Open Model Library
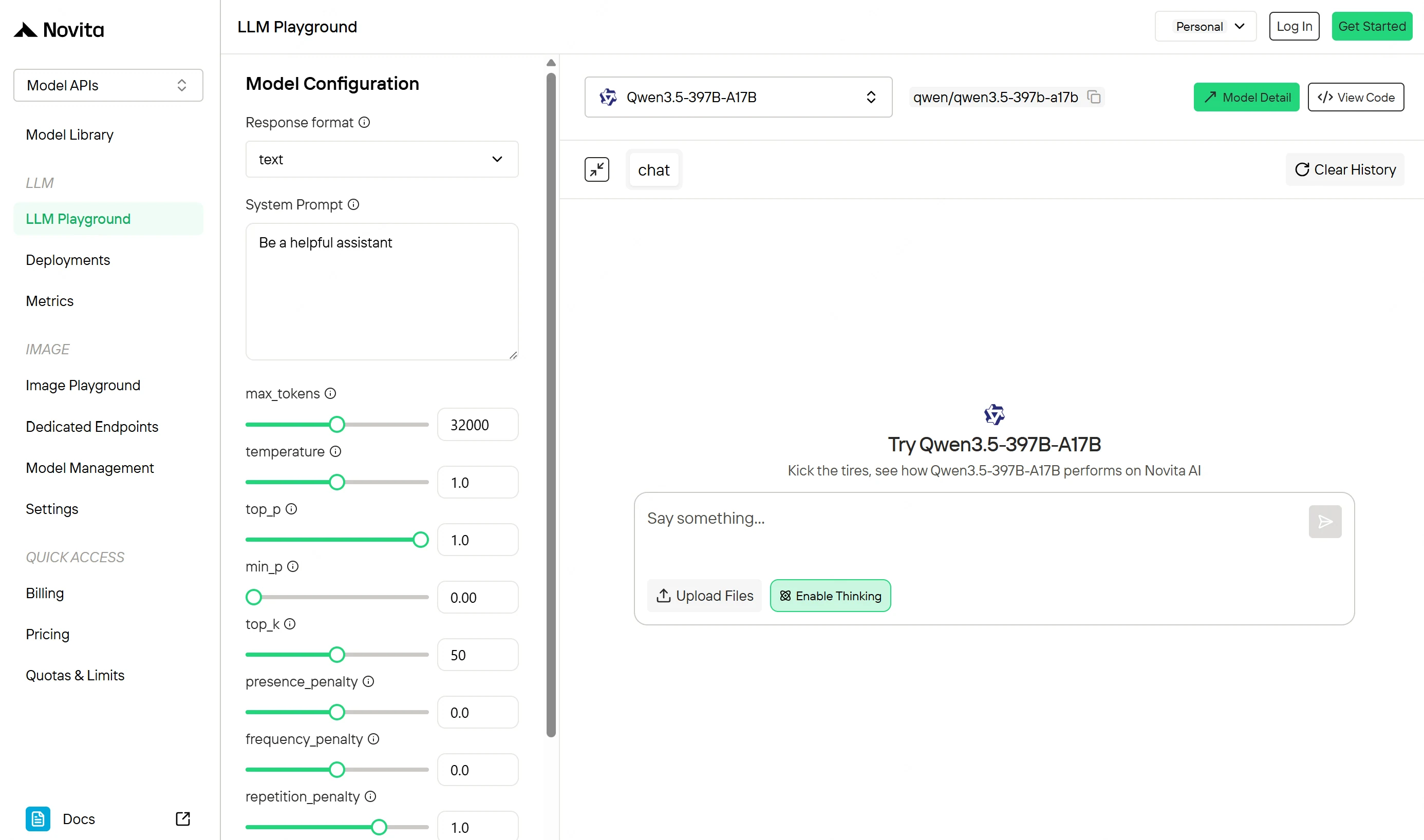The width and height of the screenshot is (1424, 840). pos(70,135)
